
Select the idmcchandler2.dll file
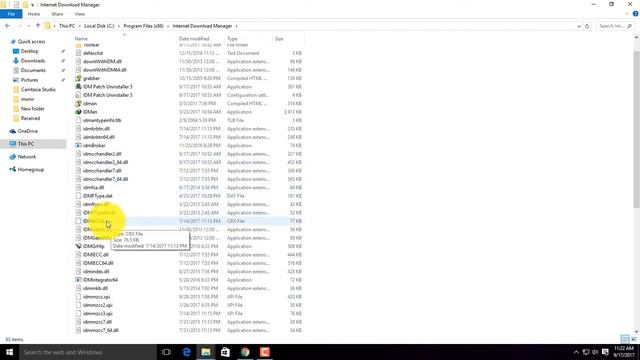point(102,154)
